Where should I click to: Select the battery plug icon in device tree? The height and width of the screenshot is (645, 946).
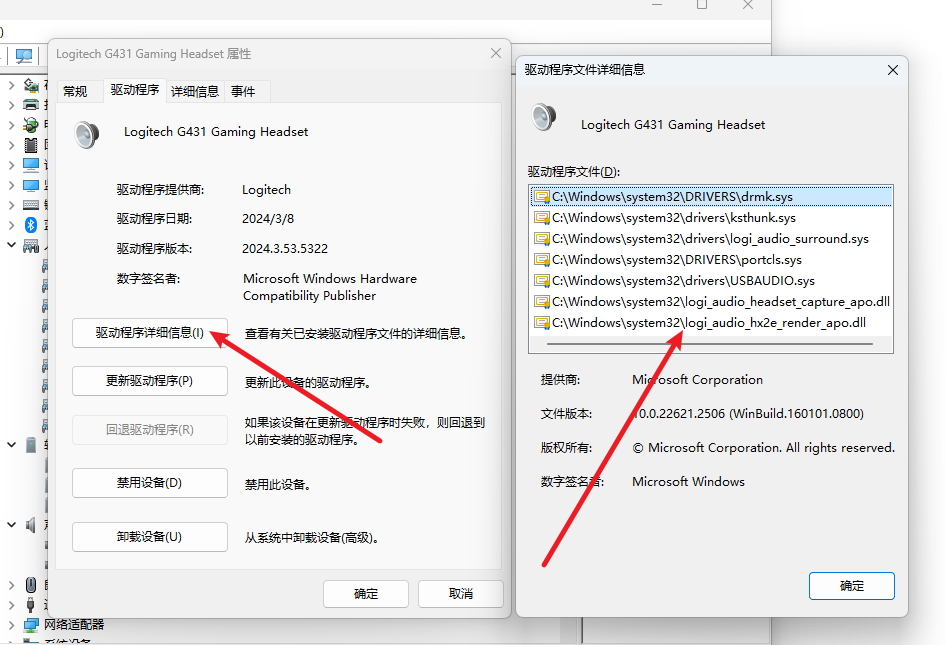coord(31,125)
